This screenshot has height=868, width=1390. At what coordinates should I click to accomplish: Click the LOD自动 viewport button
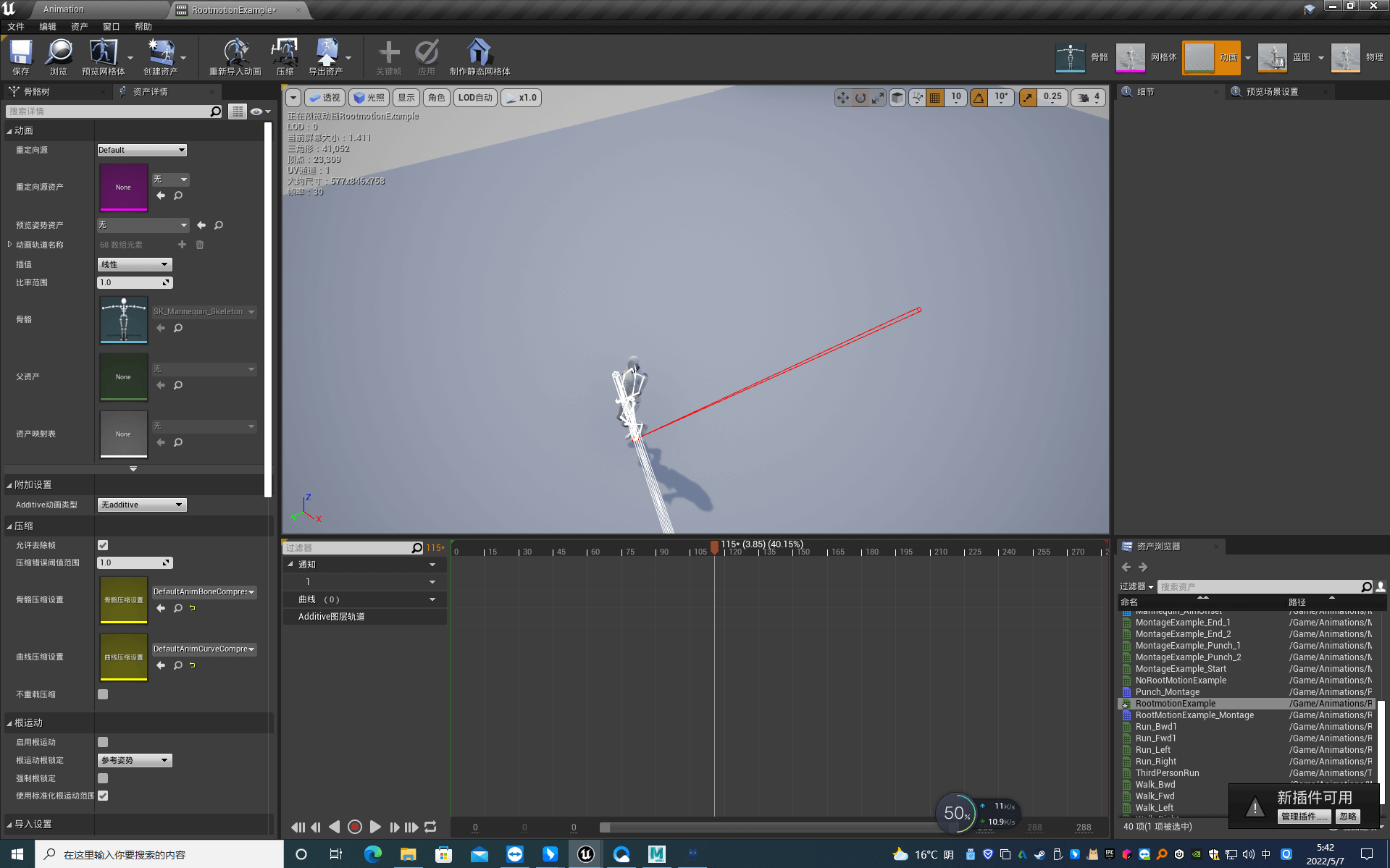click(475, 98)
